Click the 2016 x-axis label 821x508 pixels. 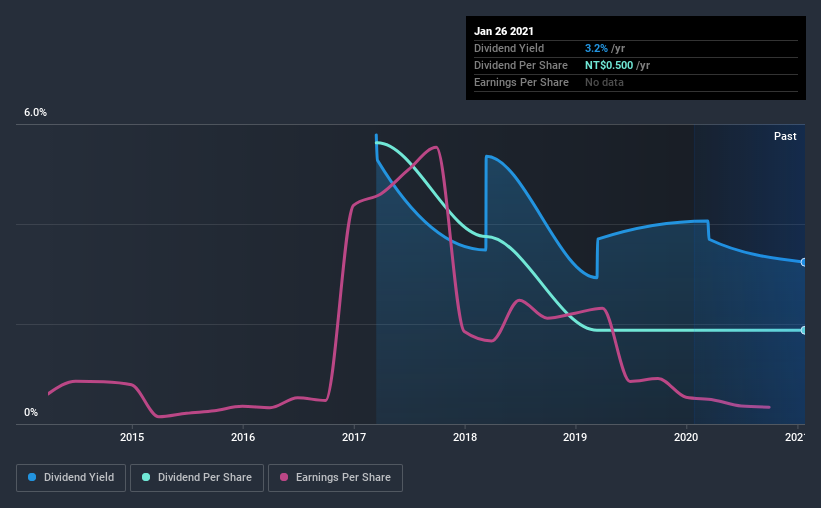[x=243, y=437]
